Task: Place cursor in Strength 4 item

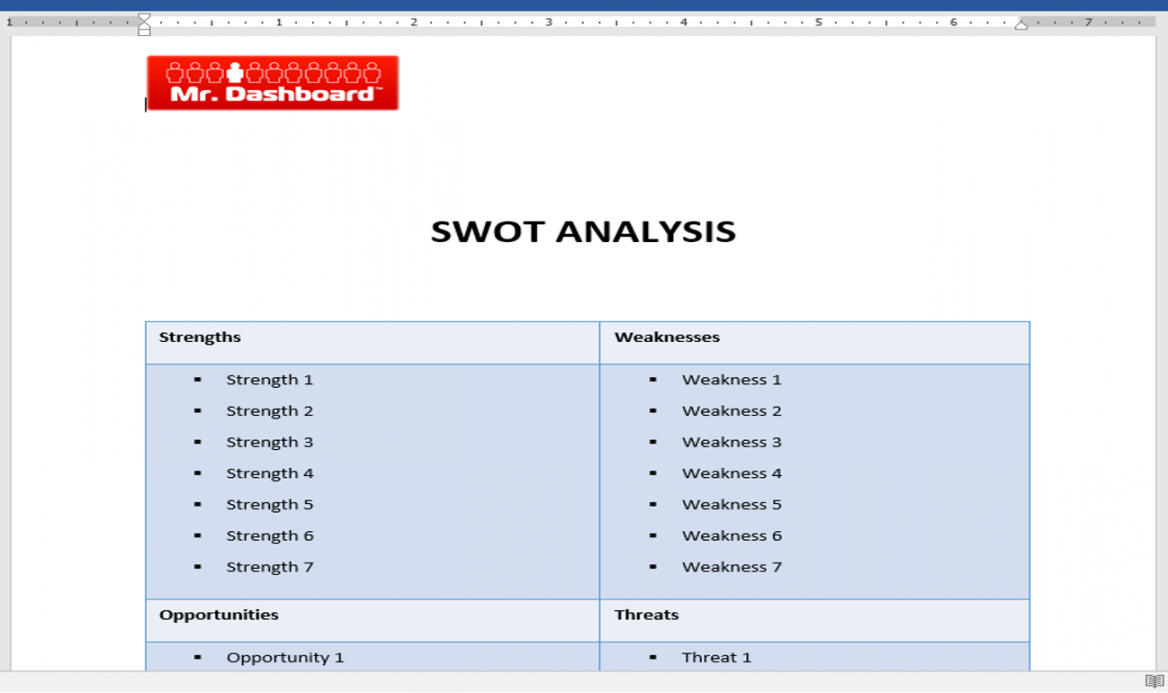Action: coord(269,474)
